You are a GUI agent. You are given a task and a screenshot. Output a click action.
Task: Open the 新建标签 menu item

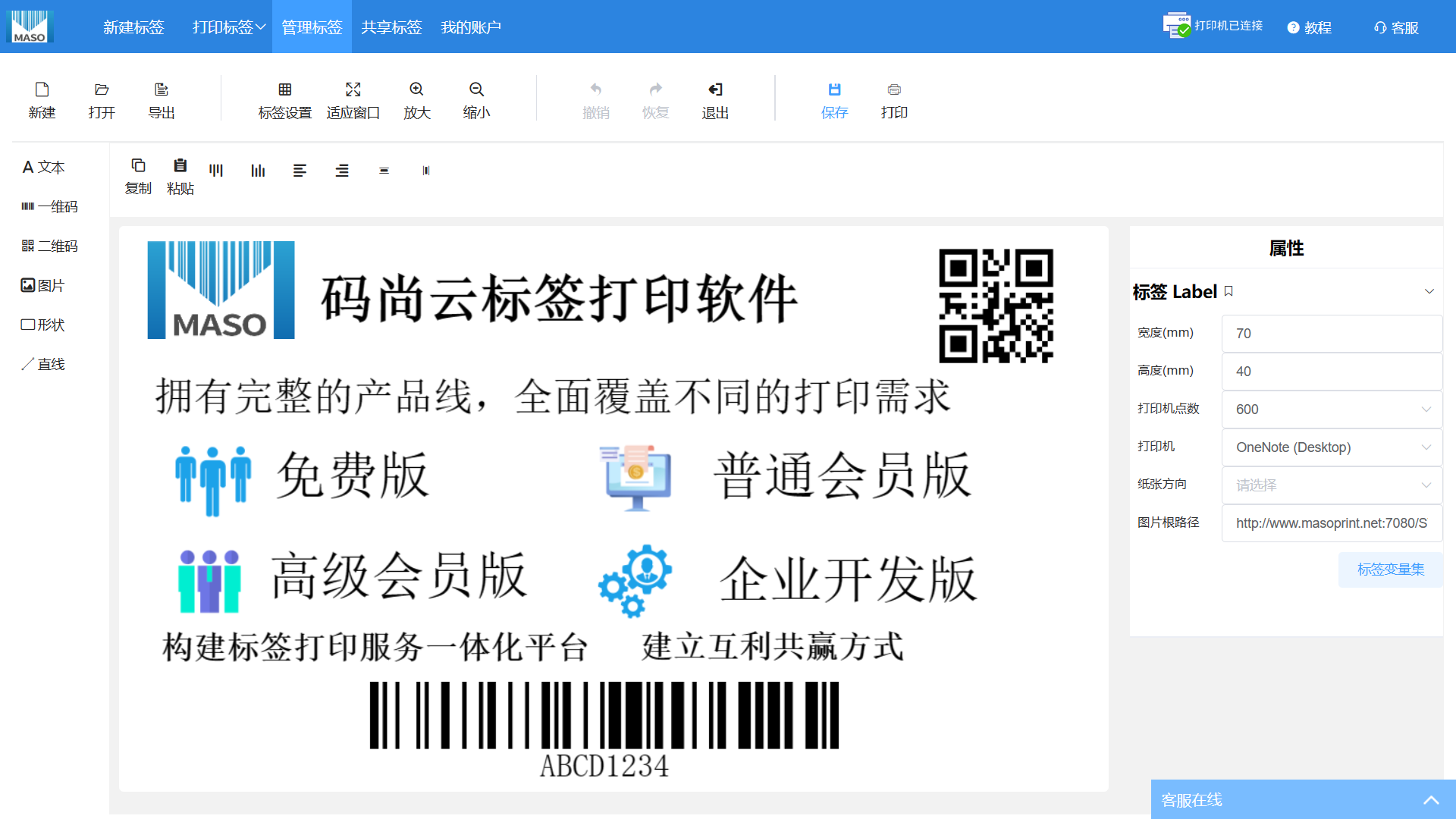coord(133,27)
